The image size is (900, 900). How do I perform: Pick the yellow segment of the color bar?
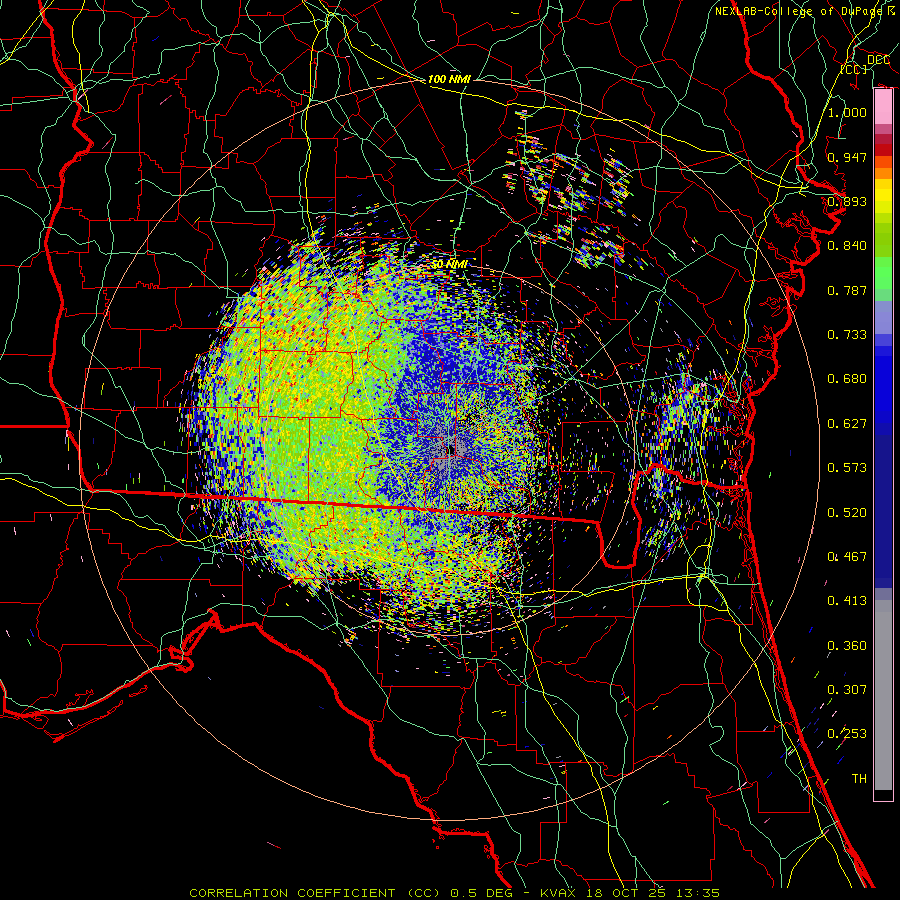coord(883,197)
